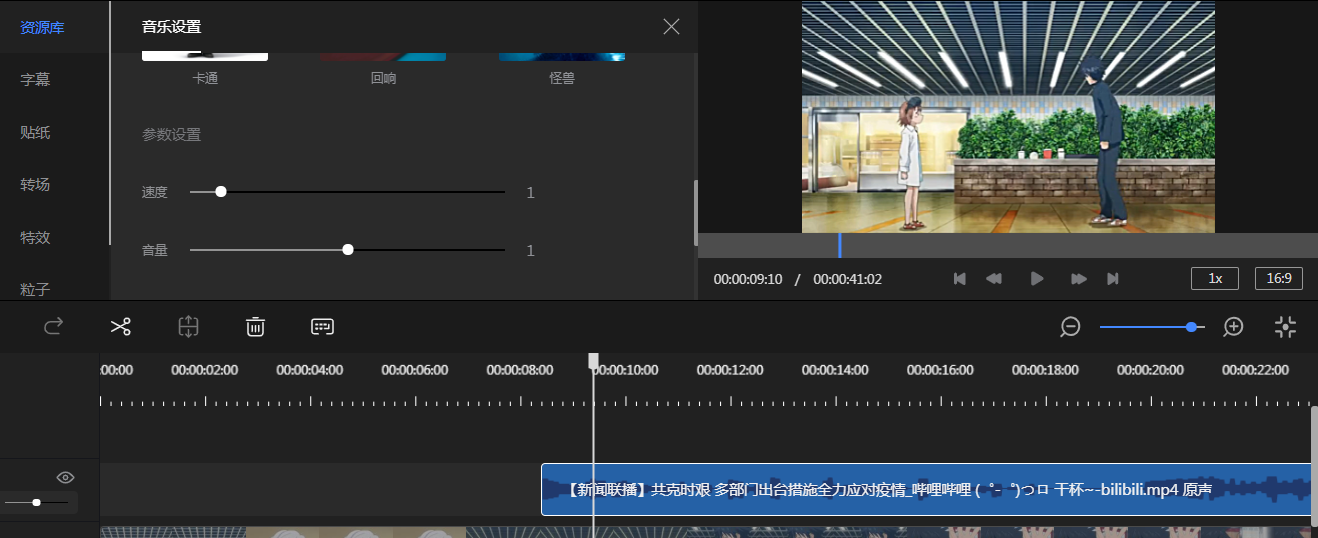
Task: Click the 参数设置 section label
Action: [171, 135]
